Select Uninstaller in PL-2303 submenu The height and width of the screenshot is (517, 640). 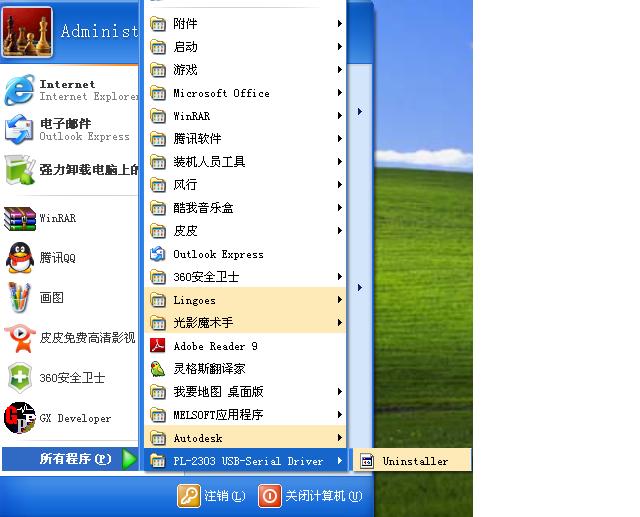tap(414, 461)
